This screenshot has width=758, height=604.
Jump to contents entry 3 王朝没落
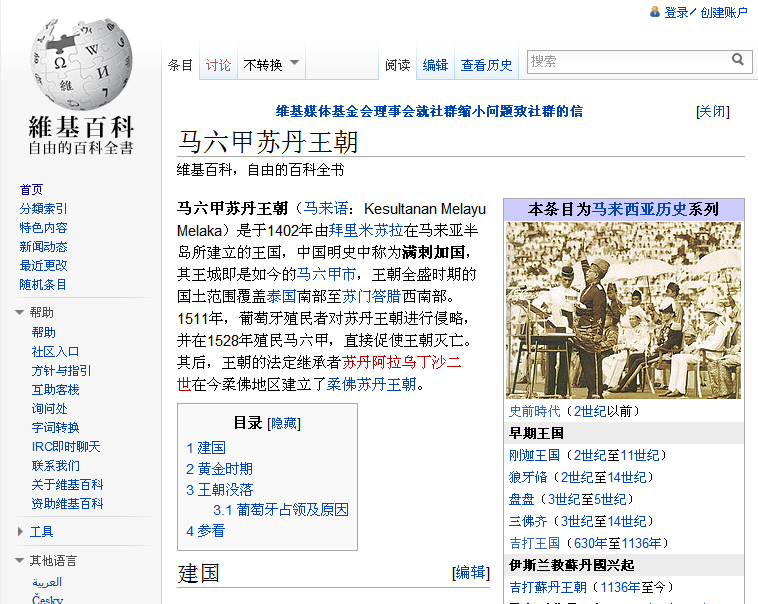coord(219,490)
